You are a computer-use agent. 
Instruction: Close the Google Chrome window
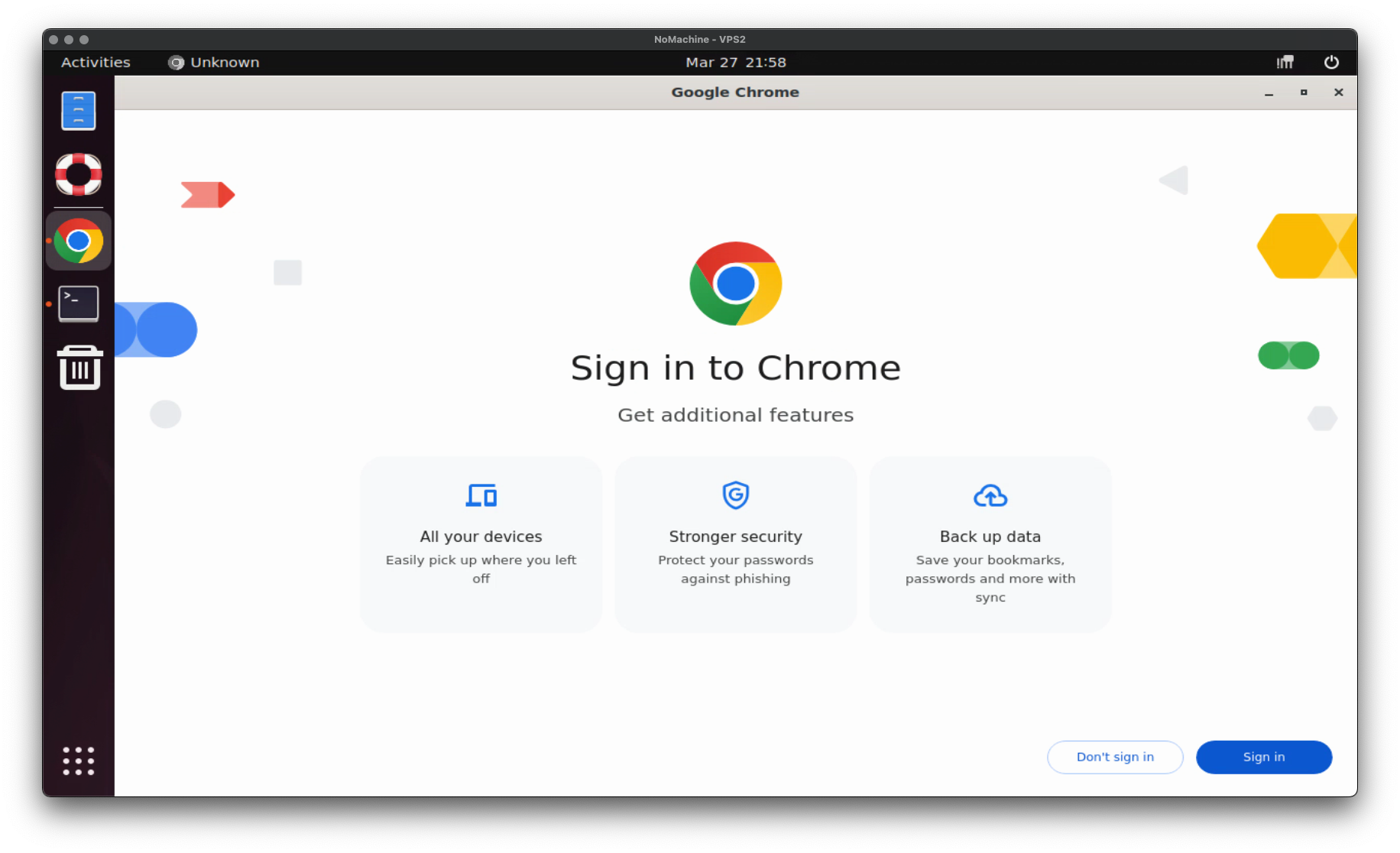tap(1338, 92)
